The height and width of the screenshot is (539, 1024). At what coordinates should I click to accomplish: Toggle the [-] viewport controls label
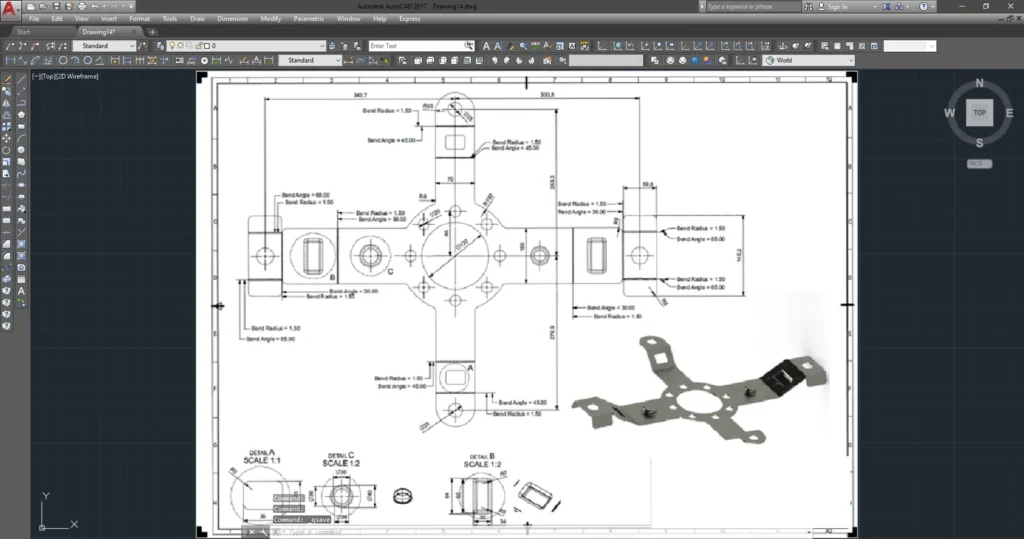point(36,76)
